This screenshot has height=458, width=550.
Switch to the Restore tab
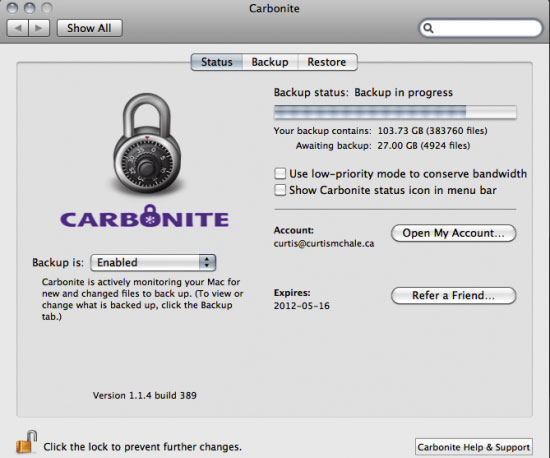pos(327,62)
